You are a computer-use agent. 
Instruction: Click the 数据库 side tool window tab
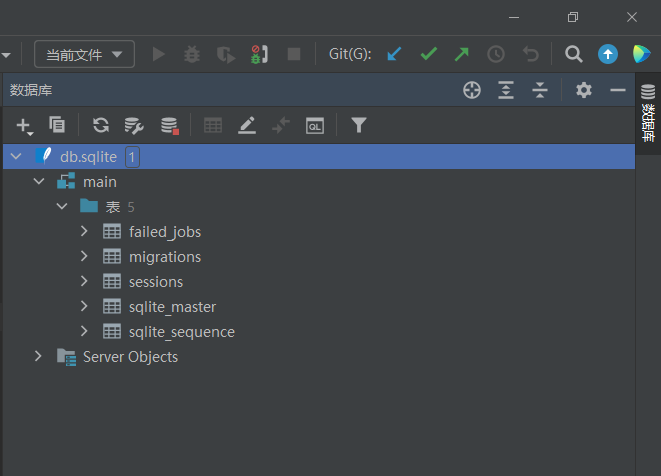tap(648, 118)
